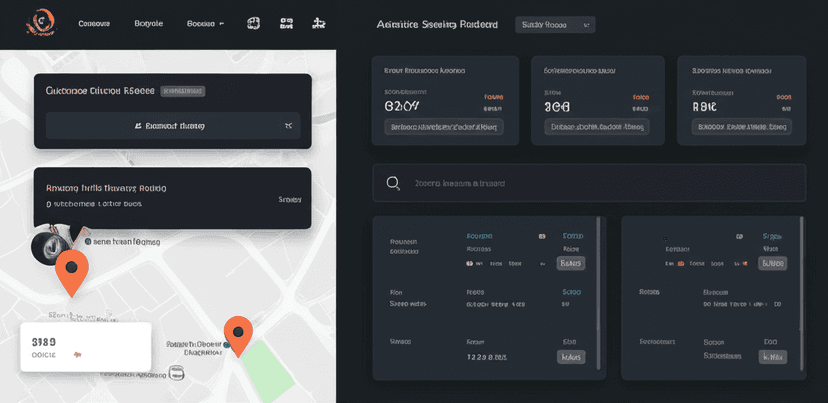Click the centered field in top map panel
Screen dimensions: 828x403
click(x=173, y=126)
